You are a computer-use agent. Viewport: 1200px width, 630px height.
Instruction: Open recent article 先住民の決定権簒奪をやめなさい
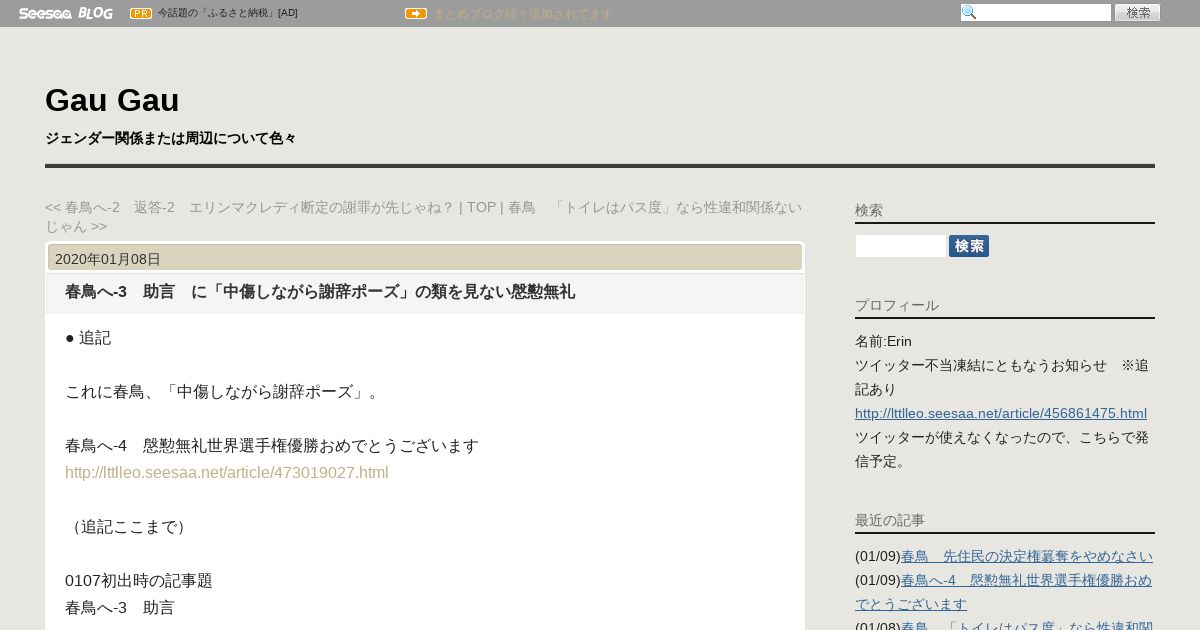click(1027, 556)
